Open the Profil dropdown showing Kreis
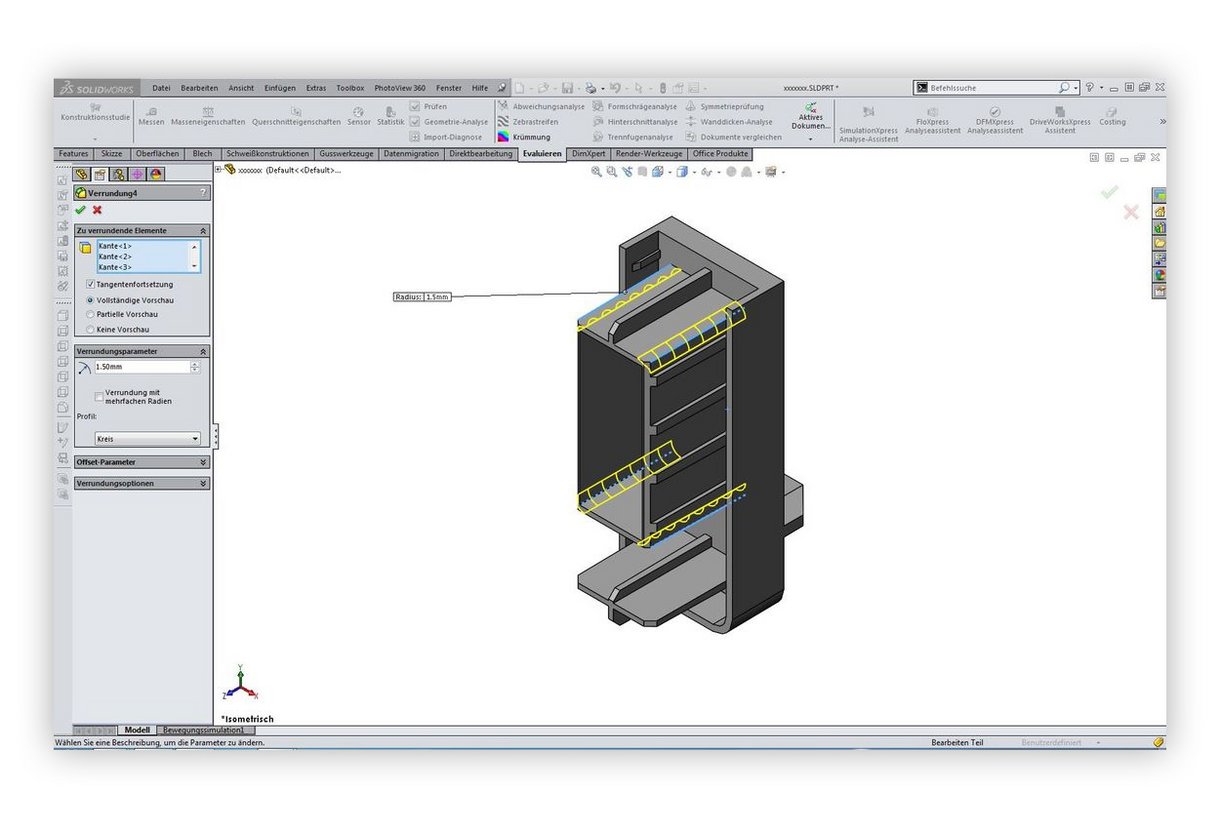1220x829 pixels. click(x=147, y=438)
